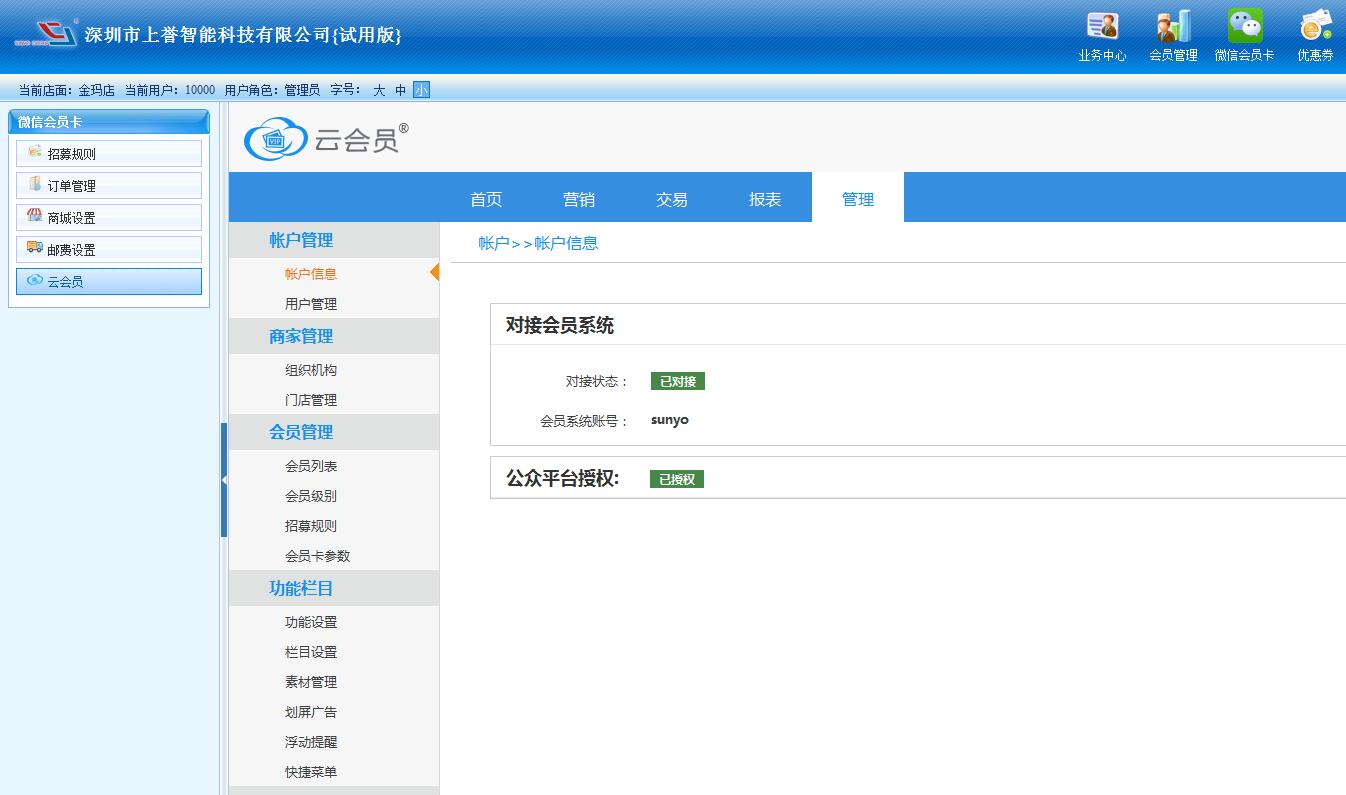The width and height of the screenshot is (1346, 795).
Task: Open 订单管理 in the sidebar
Action: (109, 186)
